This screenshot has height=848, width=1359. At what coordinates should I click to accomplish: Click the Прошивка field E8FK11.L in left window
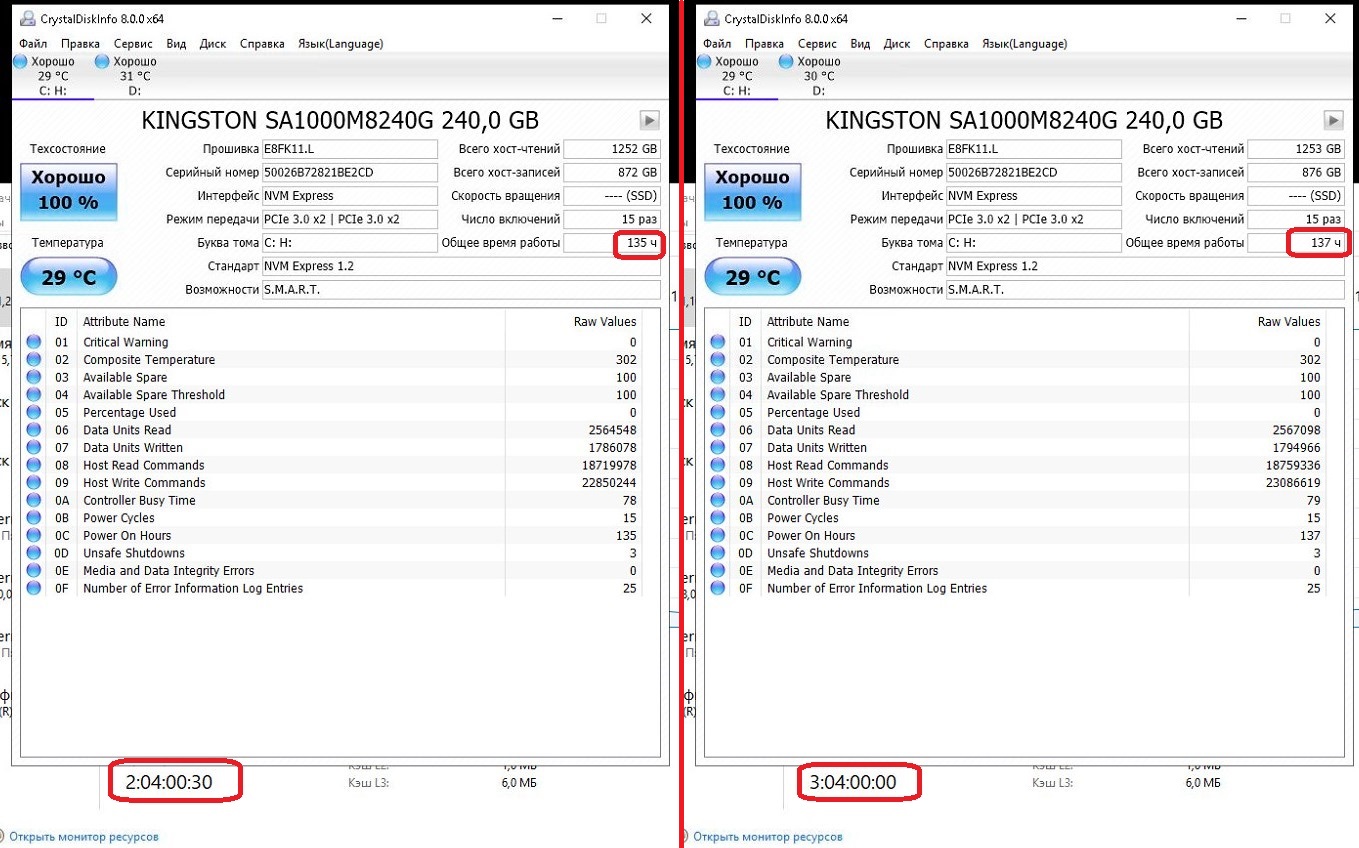350,149
